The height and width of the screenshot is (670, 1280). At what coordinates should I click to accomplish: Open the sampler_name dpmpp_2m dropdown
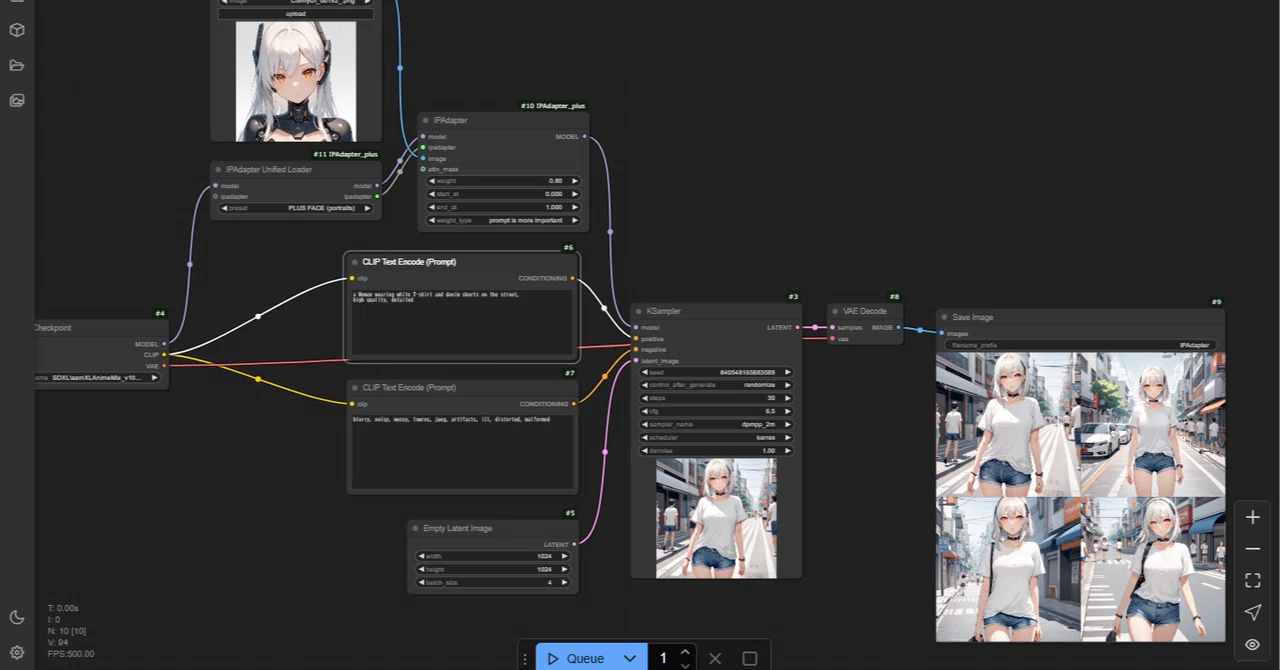click(717, 424)
